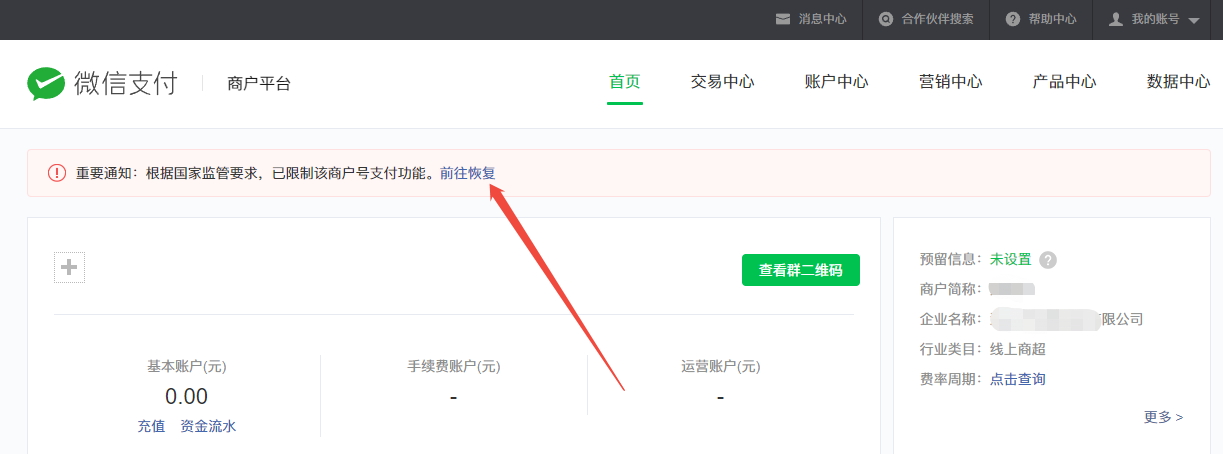Click the partner search magnifier icon
The height and width of the screenshot is (454, 1223).
point(886,19)
